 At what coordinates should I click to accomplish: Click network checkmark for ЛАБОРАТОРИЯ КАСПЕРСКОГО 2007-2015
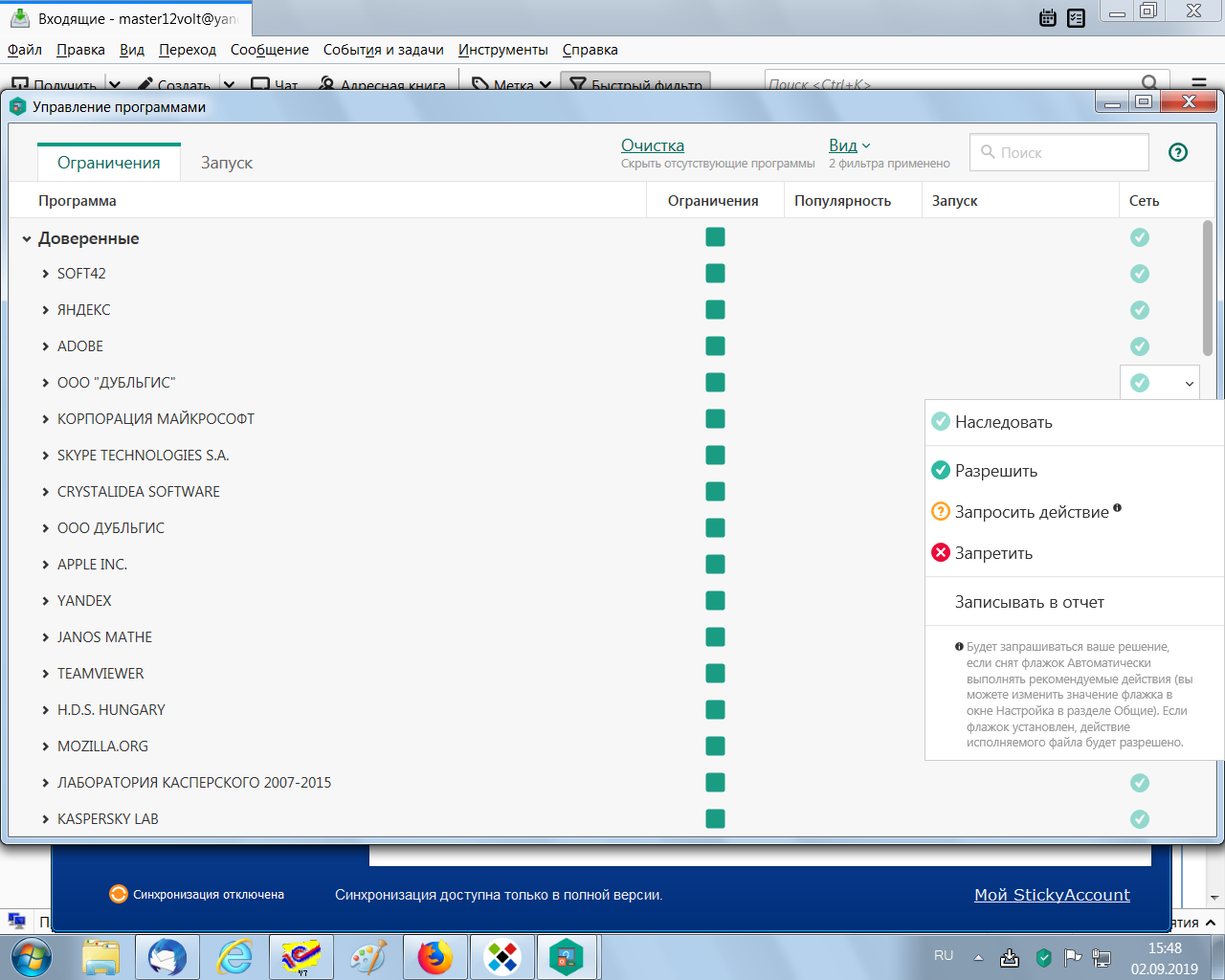tap(1140, 783)
